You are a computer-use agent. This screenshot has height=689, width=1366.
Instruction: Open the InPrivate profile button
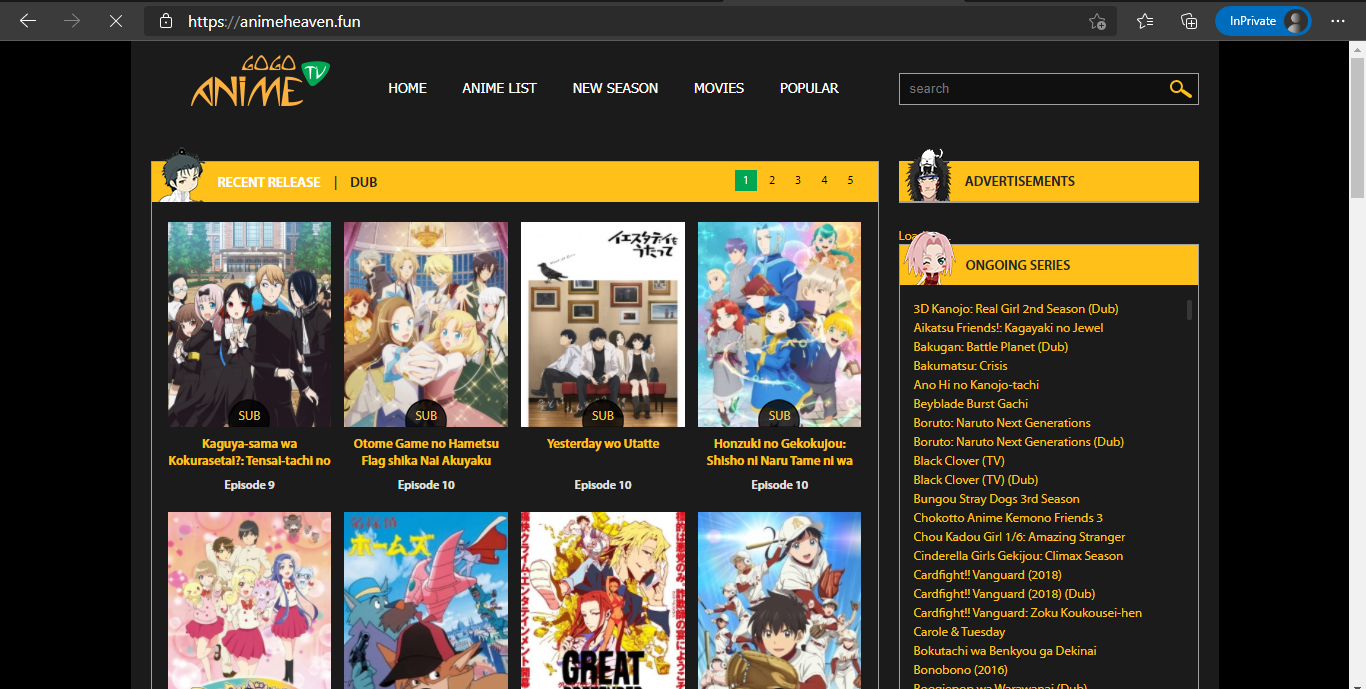tap(1263, 21)
